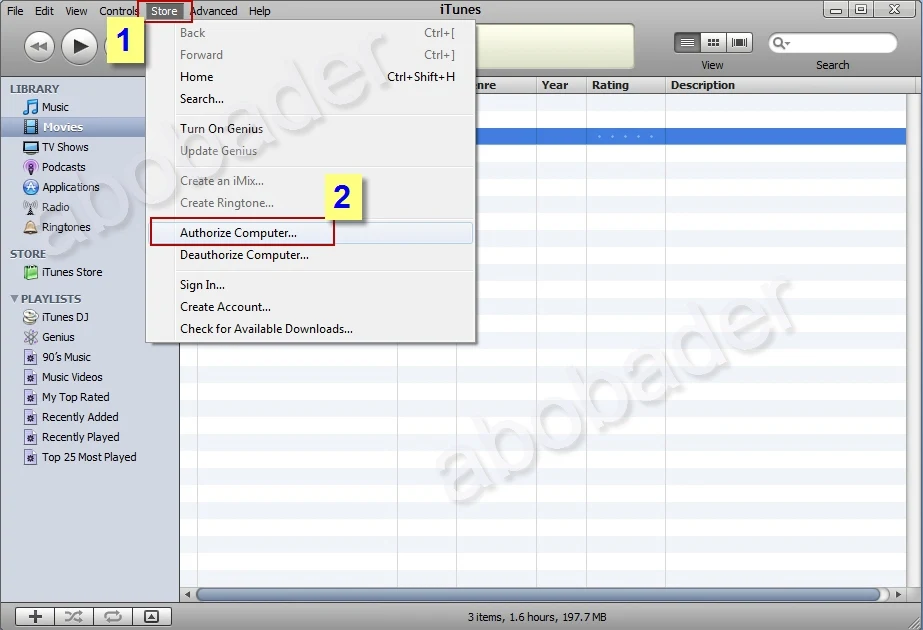
Task: Click the search magnifier dropdown icon
Action: [781, 43]
